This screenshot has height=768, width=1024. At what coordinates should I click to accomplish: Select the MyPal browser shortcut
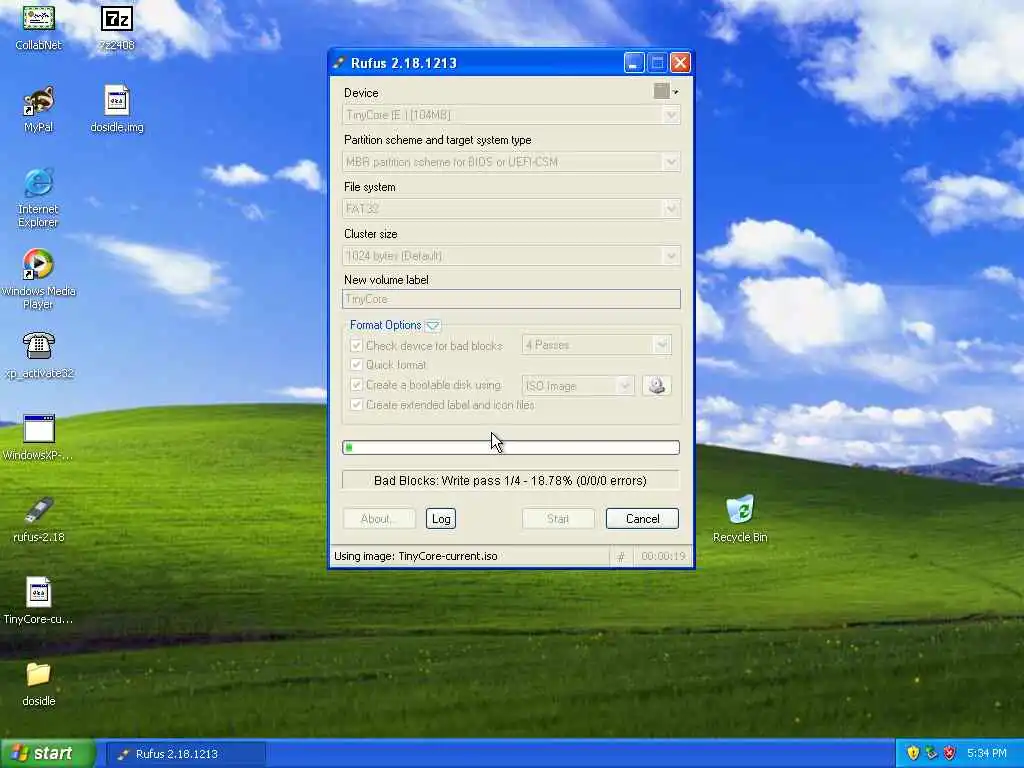tap(39, 108)
